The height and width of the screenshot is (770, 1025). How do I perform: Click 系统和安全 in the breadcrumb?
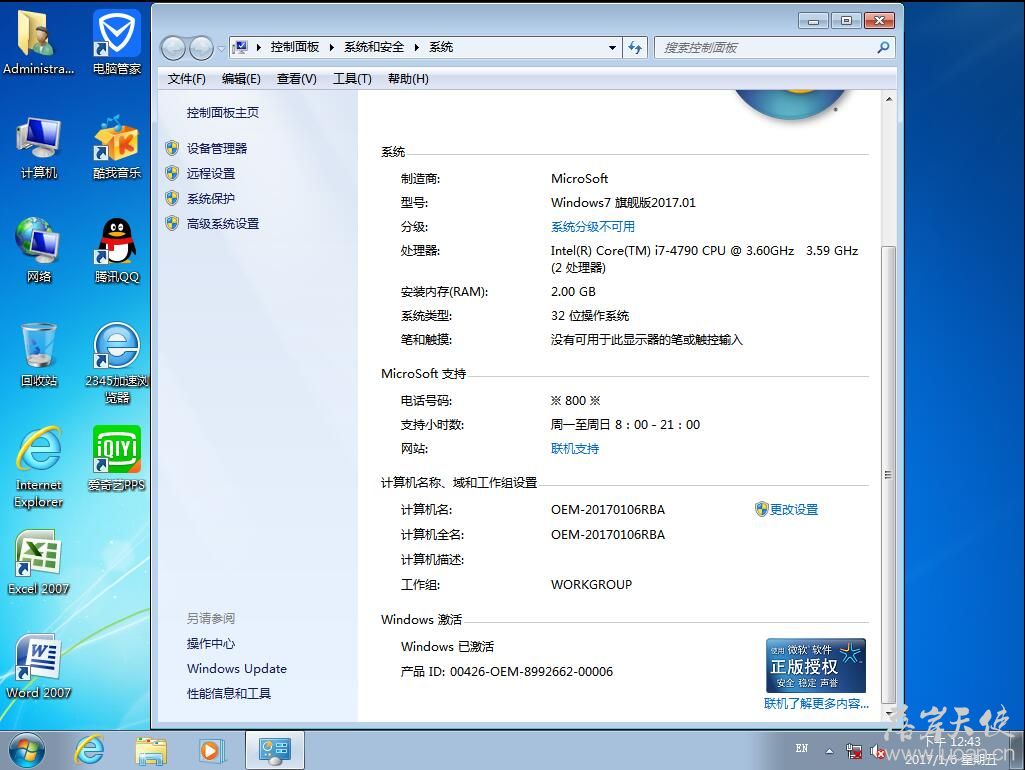pos(374,47)
